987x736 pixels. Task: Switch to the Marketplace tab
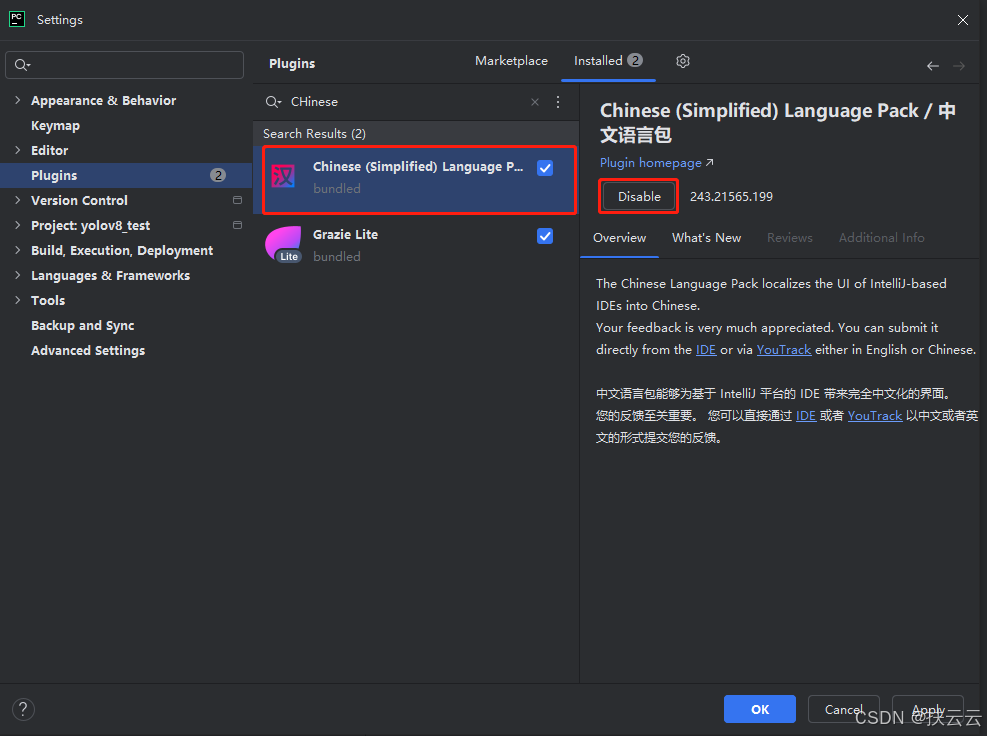tap(511, 61)
